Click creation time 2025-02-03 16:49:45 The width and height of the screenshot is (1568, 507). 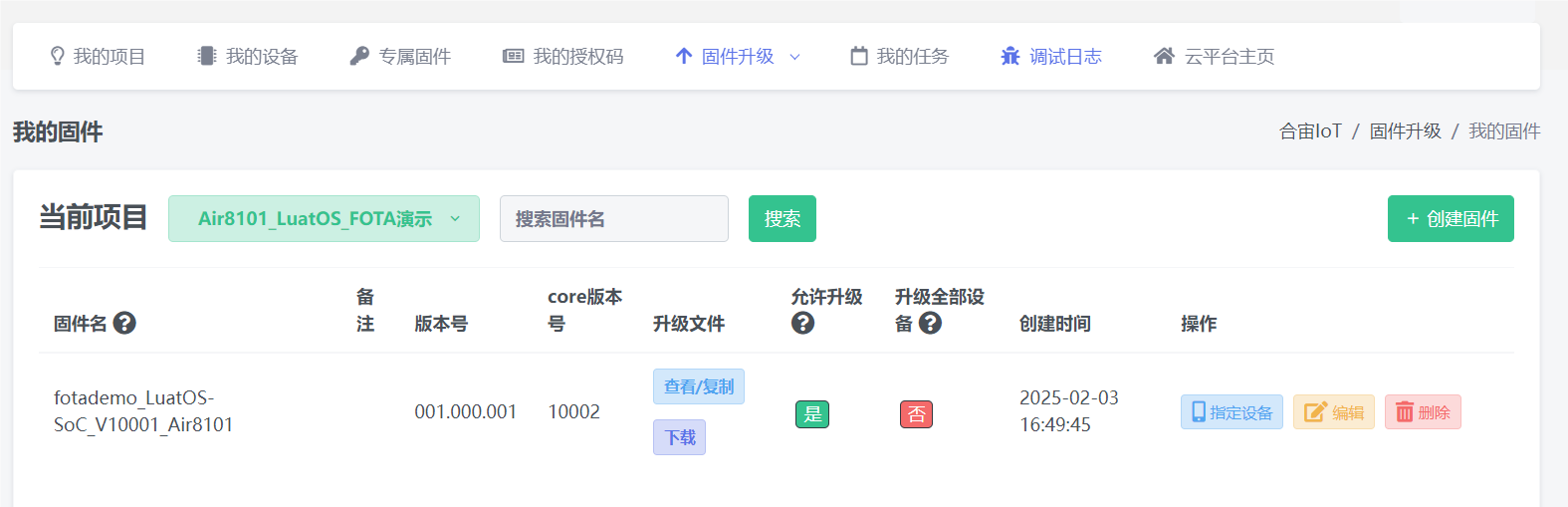1069,411
